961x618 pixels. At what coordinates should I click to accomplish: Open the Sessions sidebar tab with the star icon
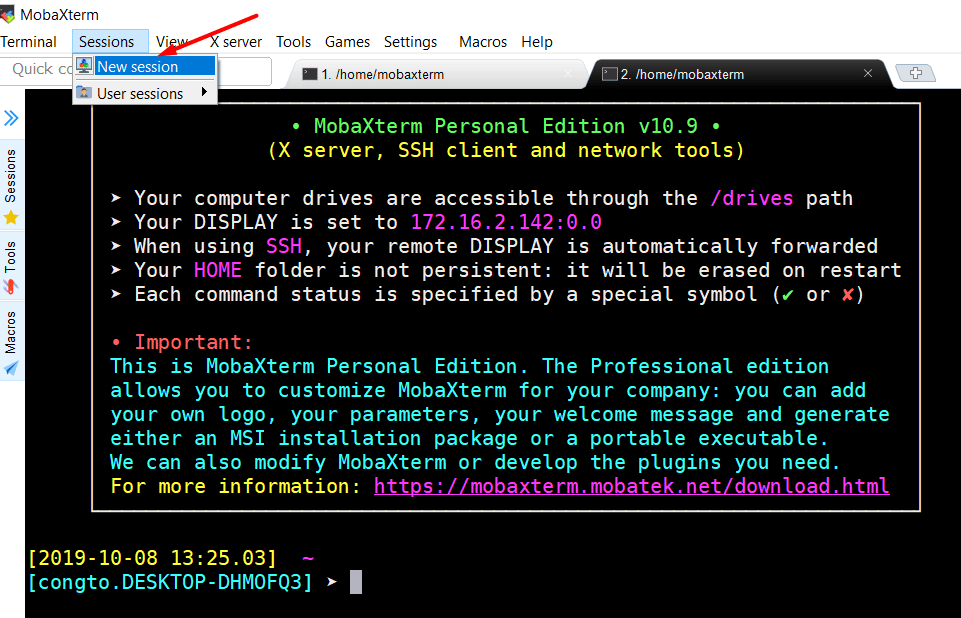(11, 217)
